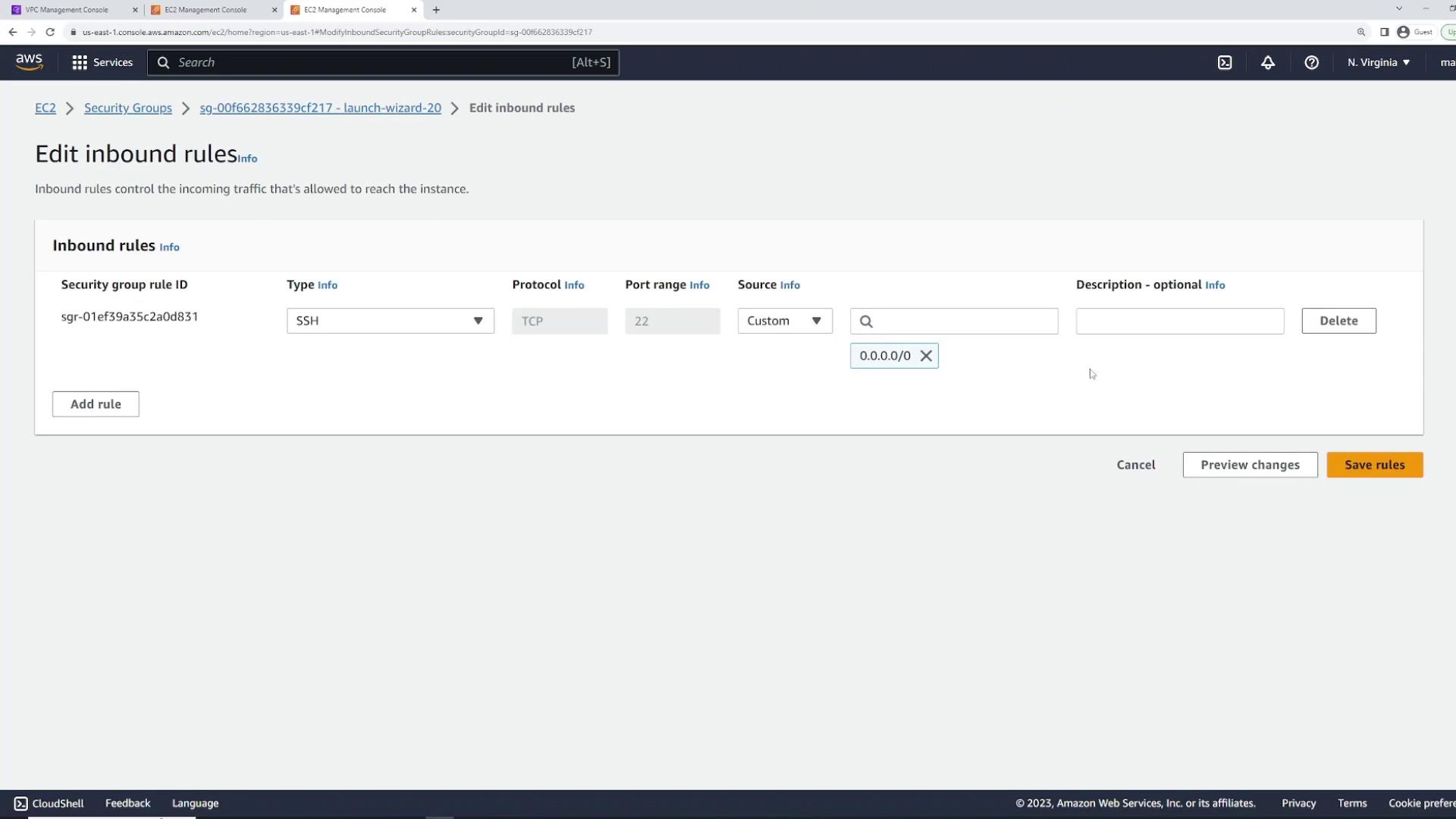1456x819 pixels.
Task: Switch to the second EC2 Management Console tab
Action: point(345,10)
